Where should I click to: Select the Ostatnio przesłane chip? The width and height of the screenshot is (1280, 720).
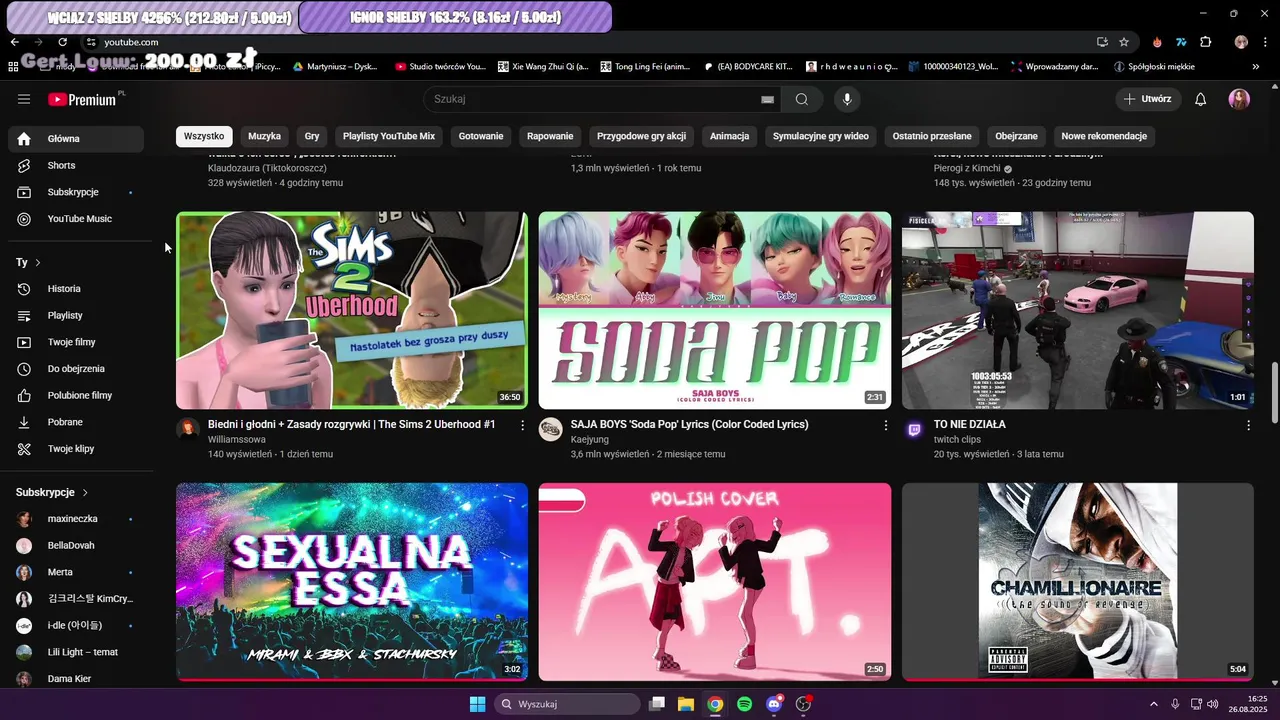point(932,136)
